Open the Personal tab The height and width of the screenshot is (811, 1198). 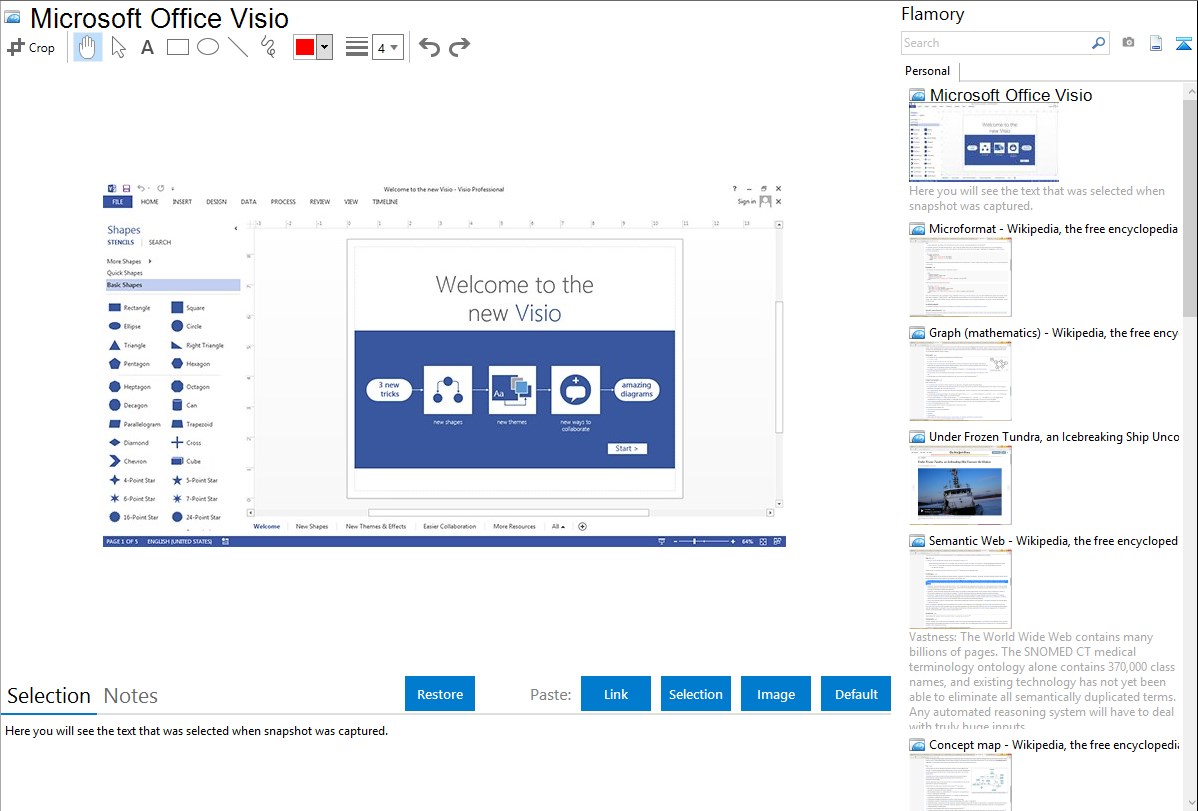coord(927,71)
